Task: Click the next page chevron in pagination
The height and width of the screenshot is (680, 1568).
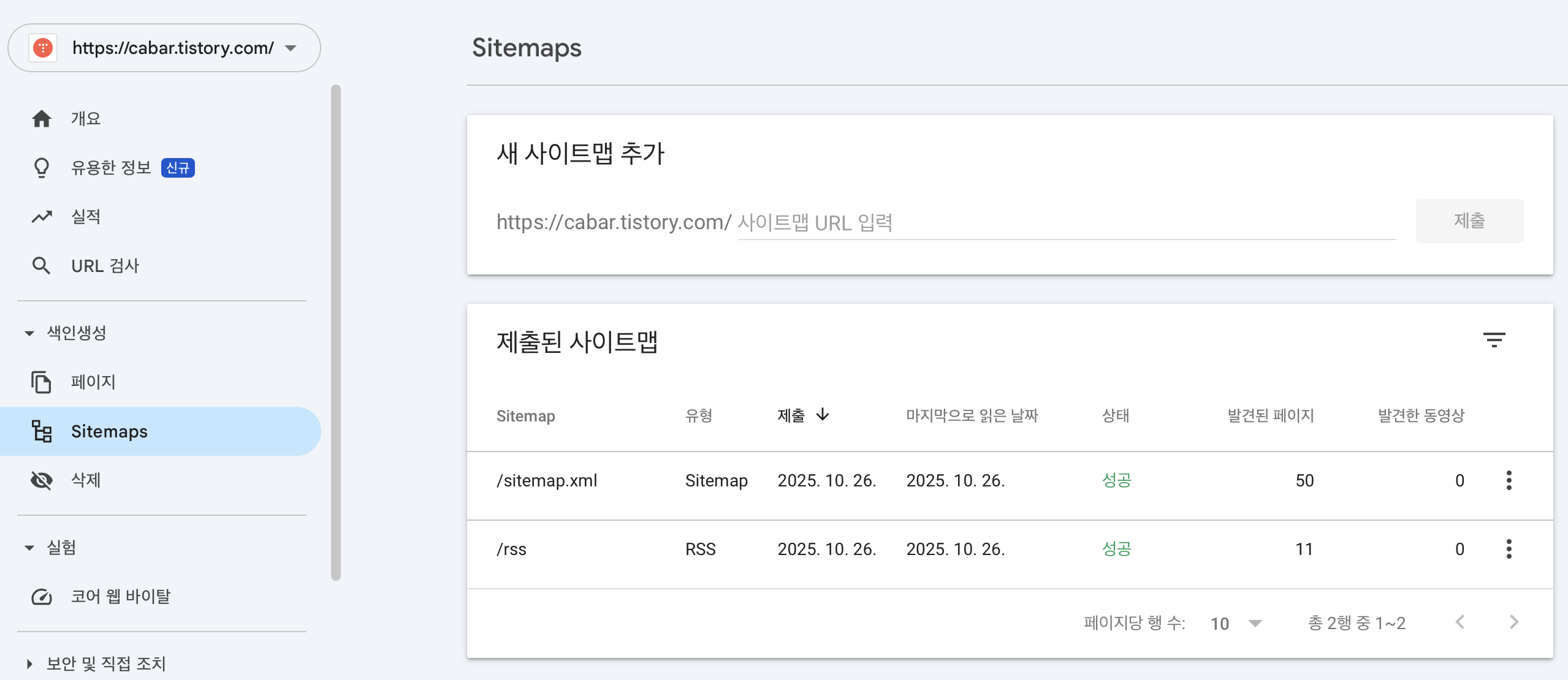Action: pos(1515,622)
